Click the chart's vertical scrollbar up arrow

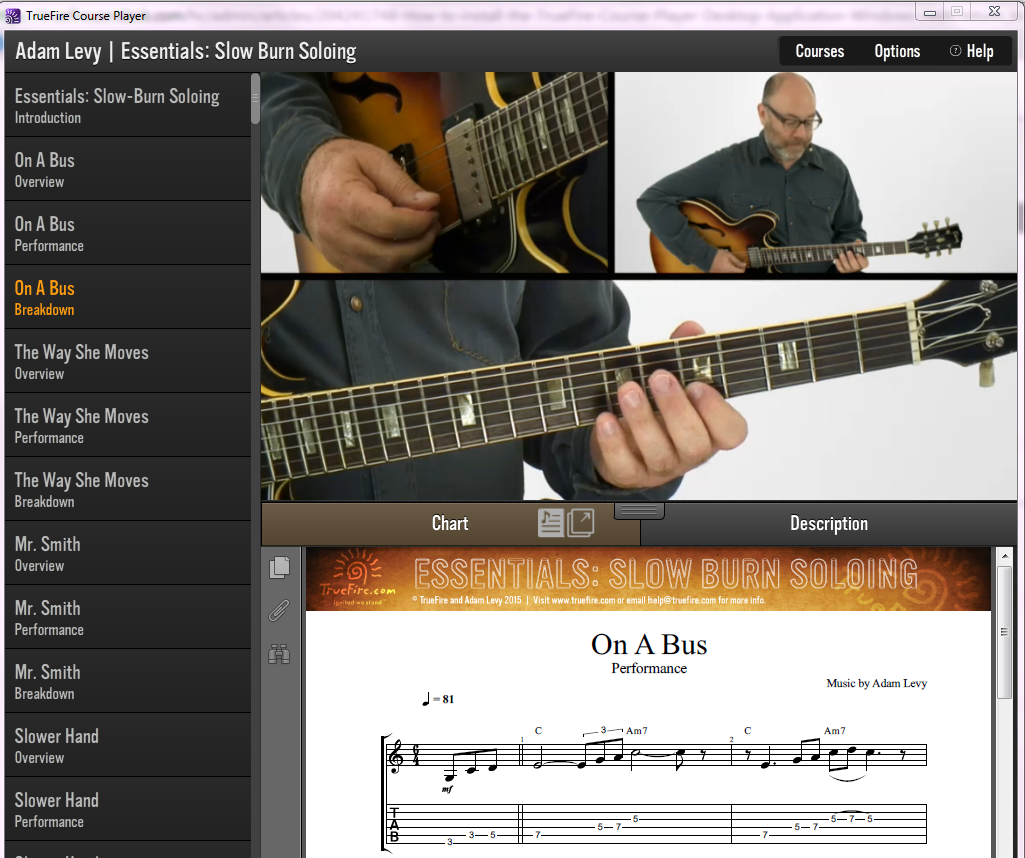pos(1005,554)
